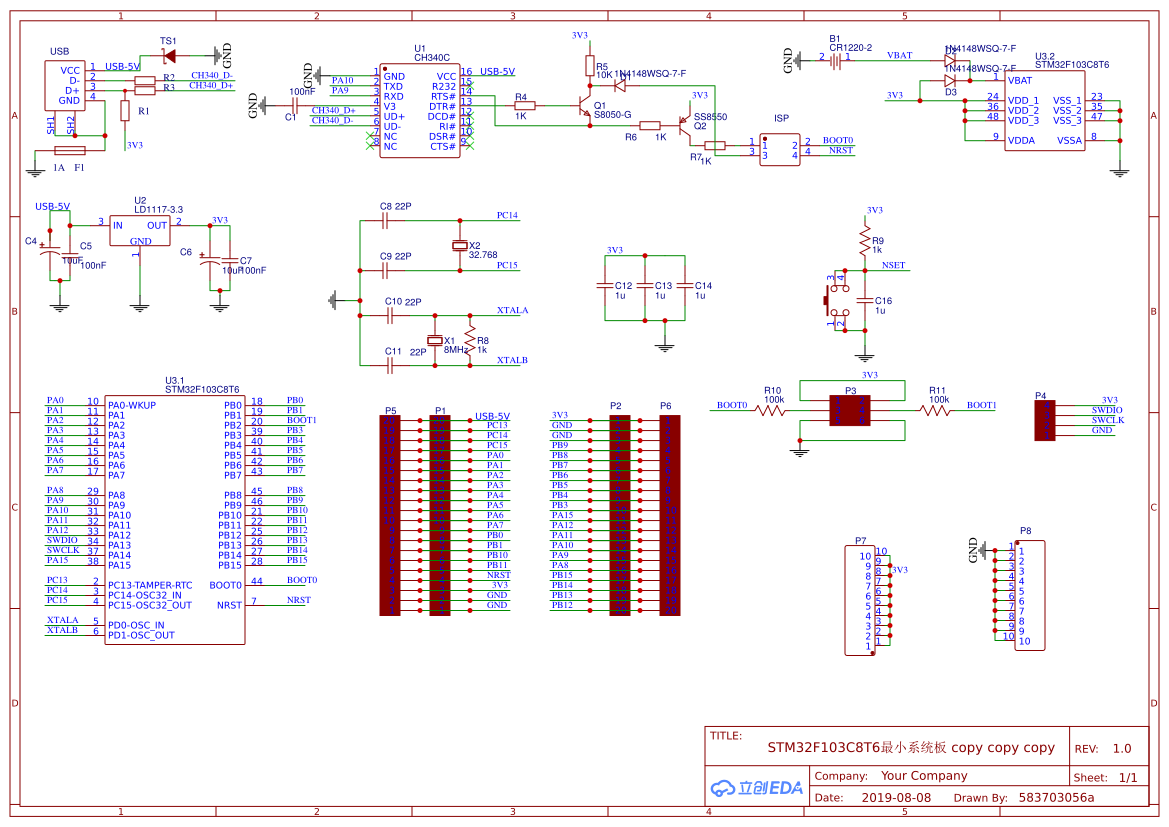The height and width of the screenshot is (827, 1169).
Task: Select the CH340C chip symbol U1
Action: [421, 110]
